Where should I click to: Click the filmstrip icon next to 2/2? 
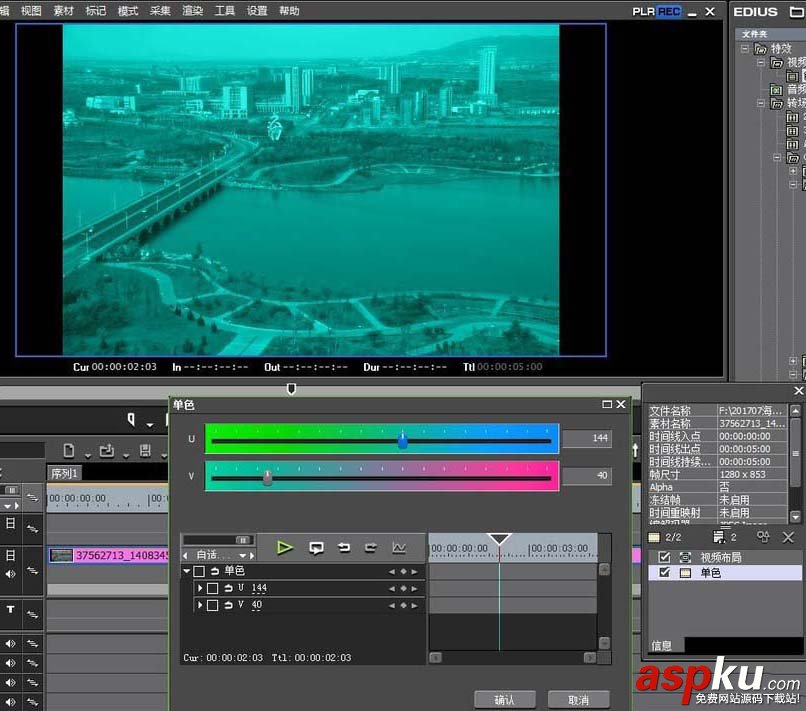[654, 538]
